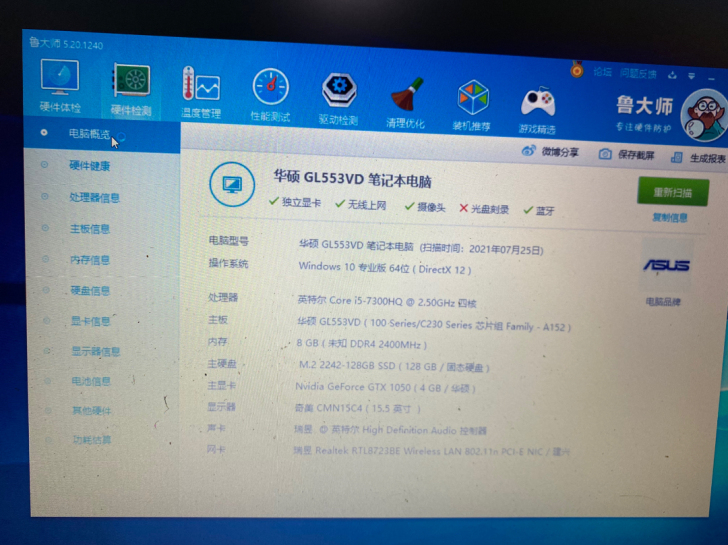Click the Windows 10 专业版 64位 value
The width and height of the screenshot is (728, 545).
pos(384,268)
